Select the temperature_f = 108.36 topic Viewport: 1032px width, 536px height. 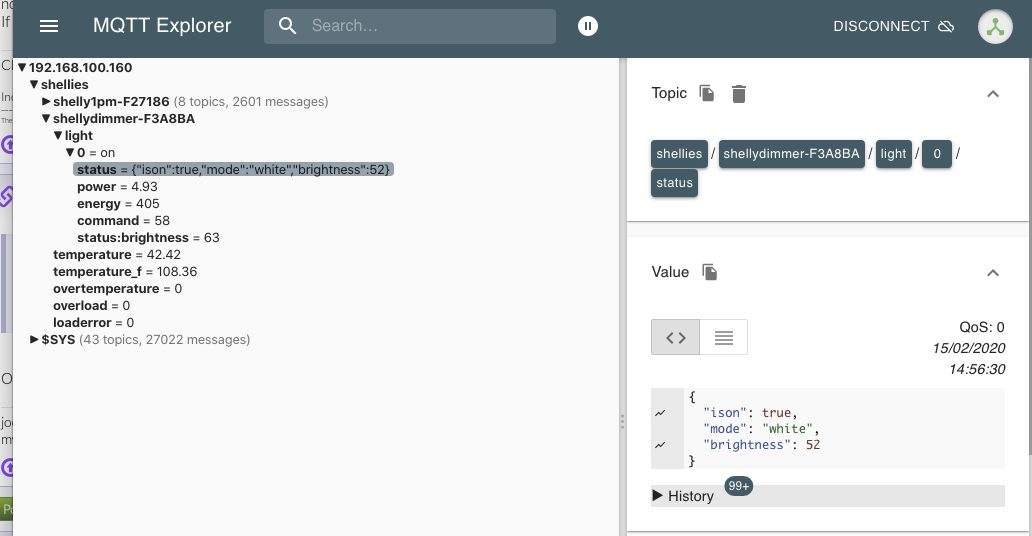click(x=125, y=271)
